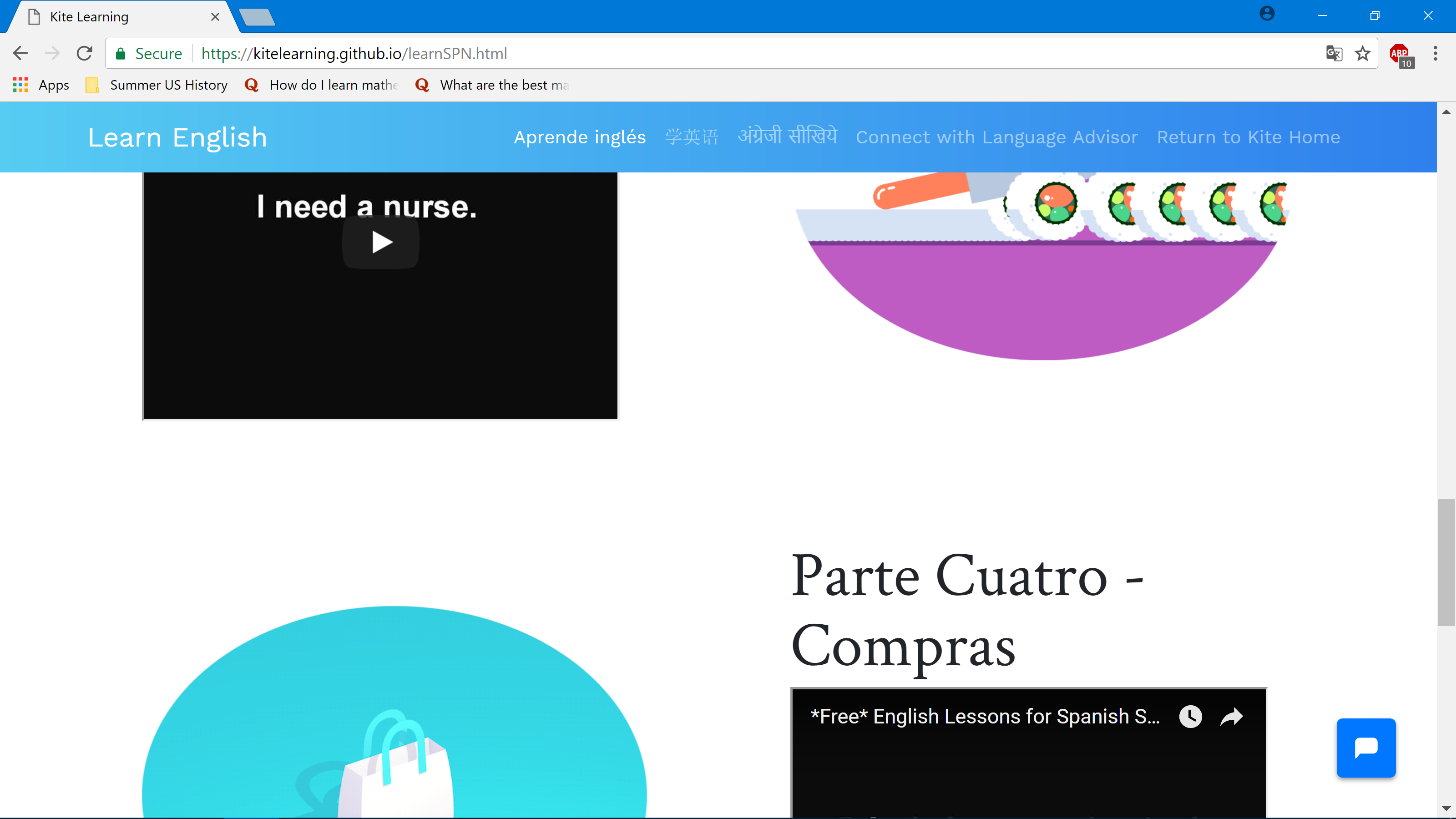Open the Google Translate page icon
The image size is (1456, 819).
pyautogui.click(x=1334, y=53)
